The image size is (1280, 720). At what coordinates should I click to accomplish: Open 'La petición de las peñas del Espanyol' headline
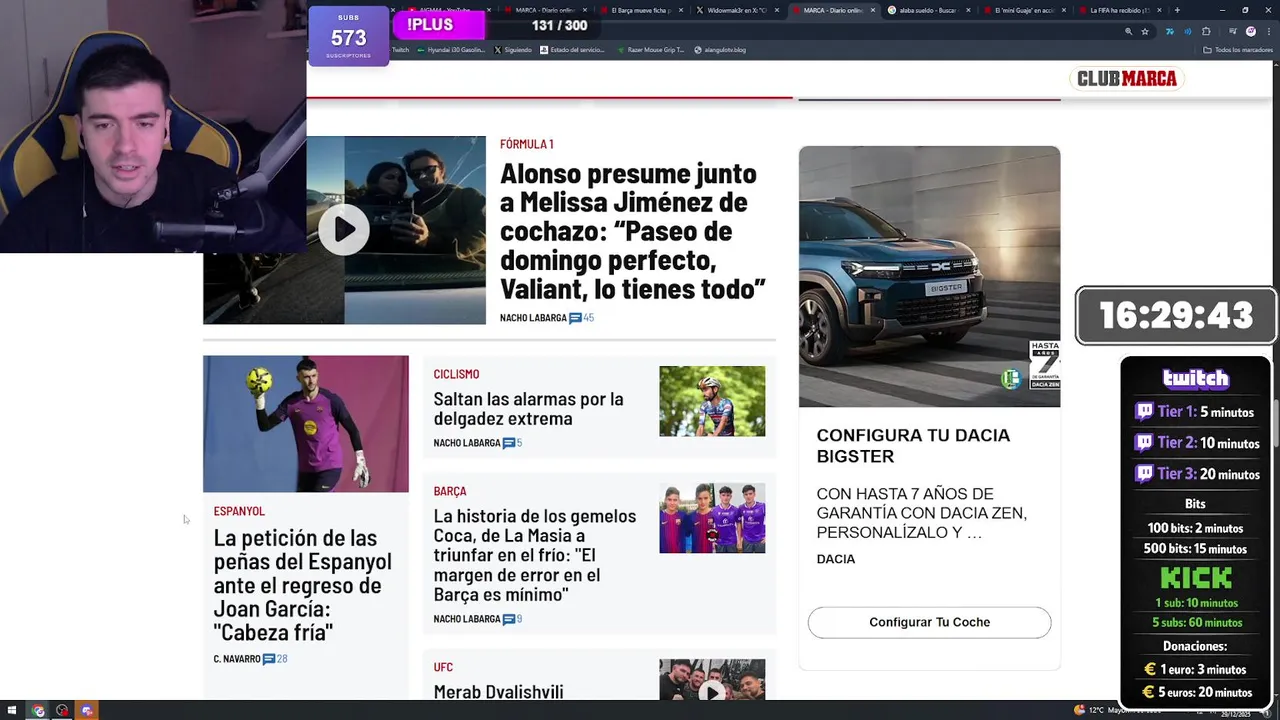click(x=303, y=585)
